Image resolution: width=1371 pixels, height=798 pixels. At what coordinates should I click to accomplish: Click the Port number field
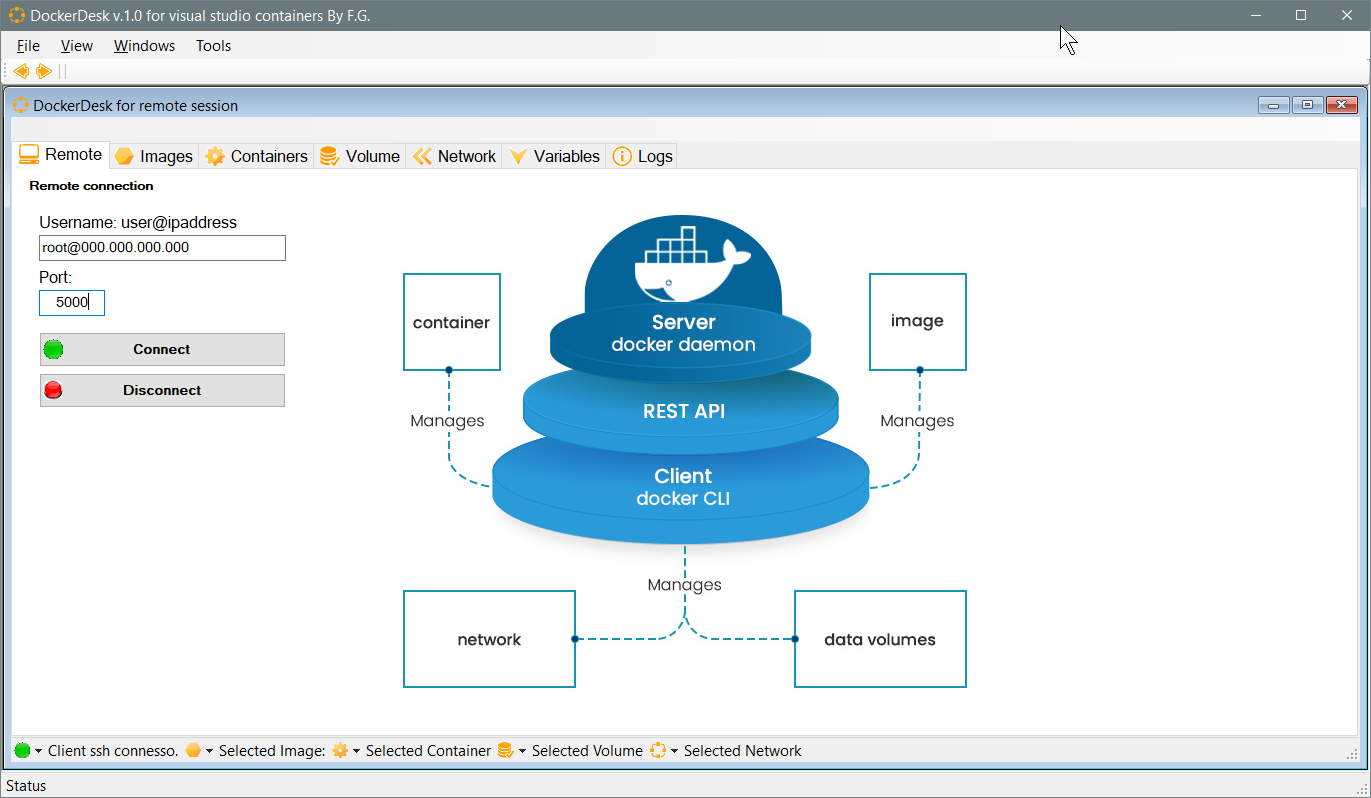click(71, 302)
